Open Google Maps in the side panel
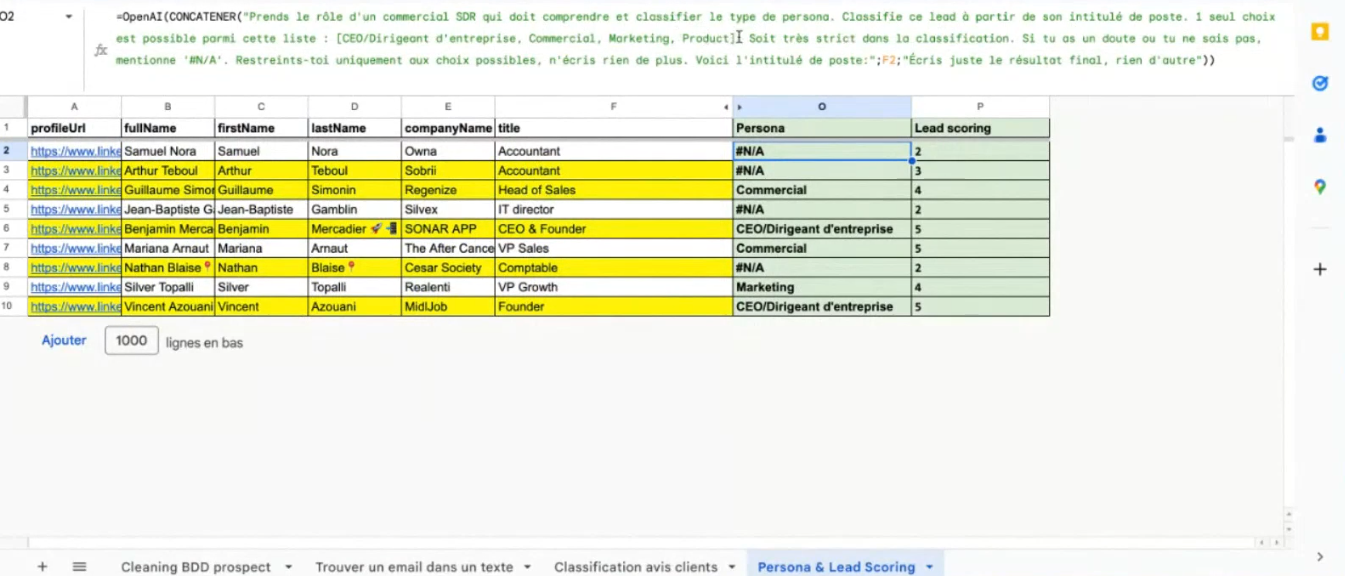This screenshot has width=1345, height=576. pos(1320,187)
